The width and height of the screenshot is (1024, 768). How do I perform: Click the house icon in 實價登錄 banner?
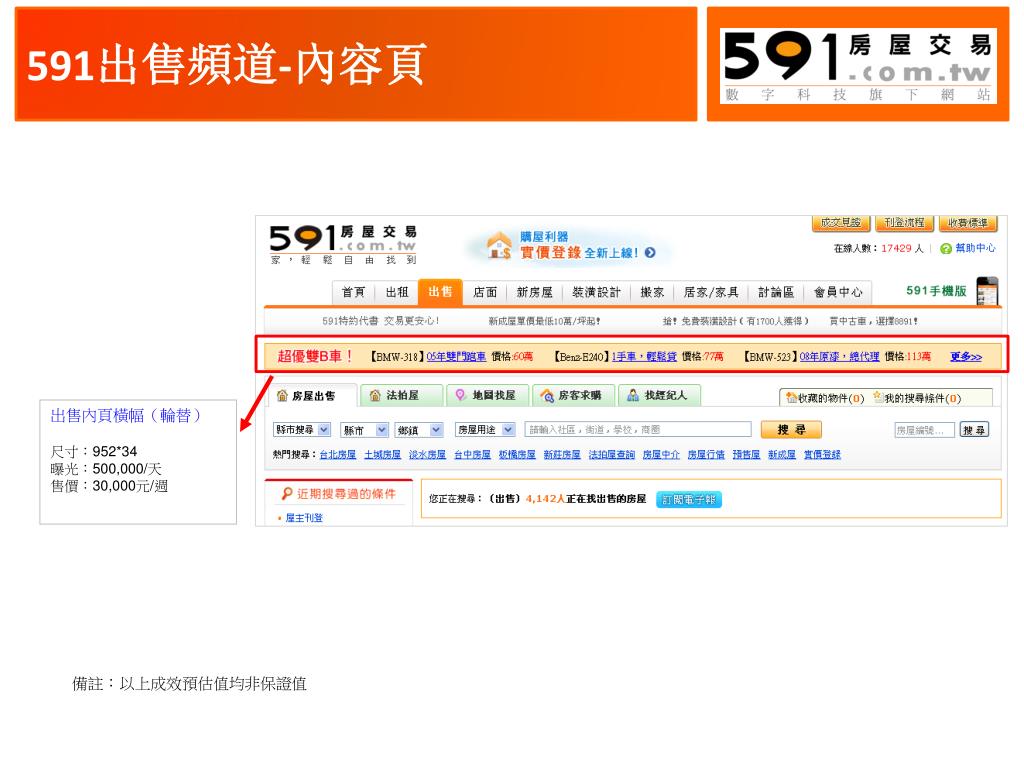(x=500, y=246)
